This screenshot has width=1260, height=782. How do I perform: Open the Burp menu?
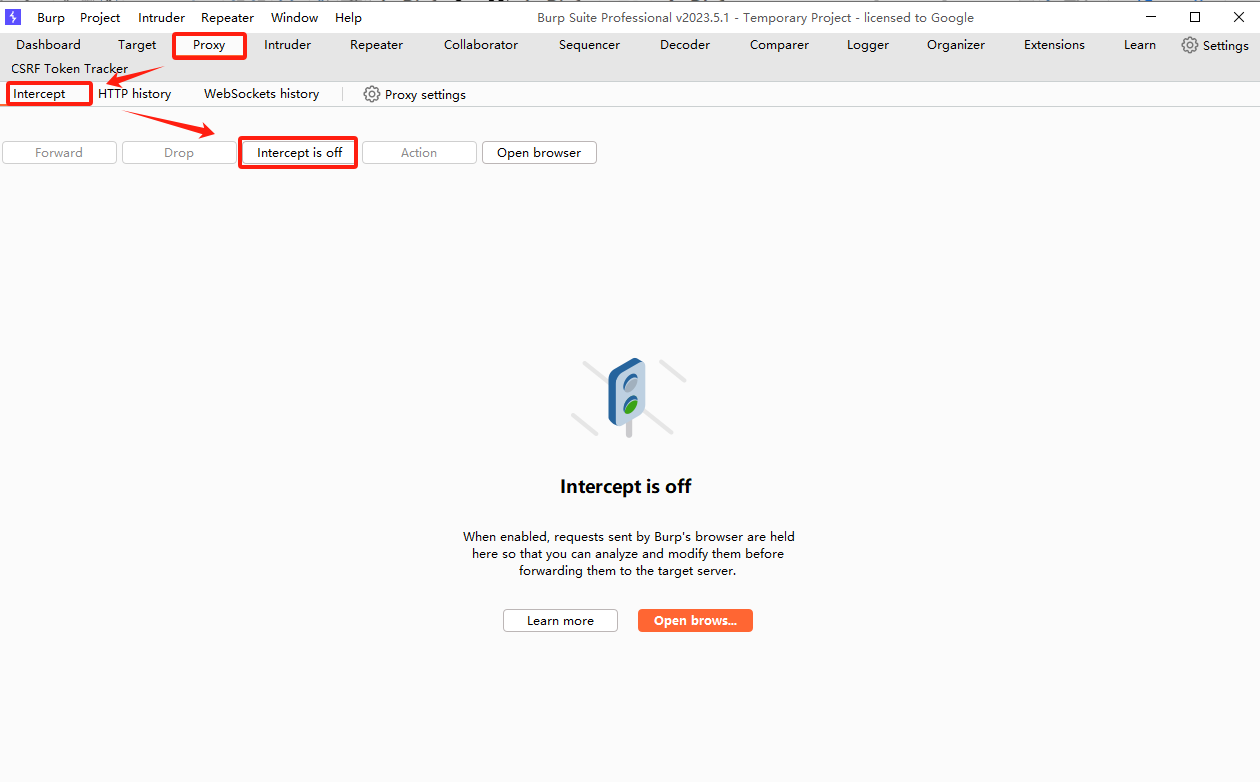click(x=51, y=18)
